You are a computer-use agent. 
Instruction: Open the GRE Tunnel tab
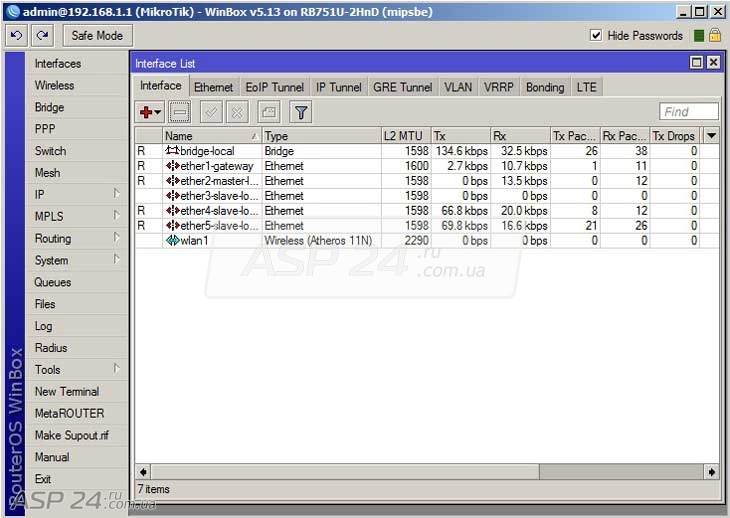tap(402, 87)
